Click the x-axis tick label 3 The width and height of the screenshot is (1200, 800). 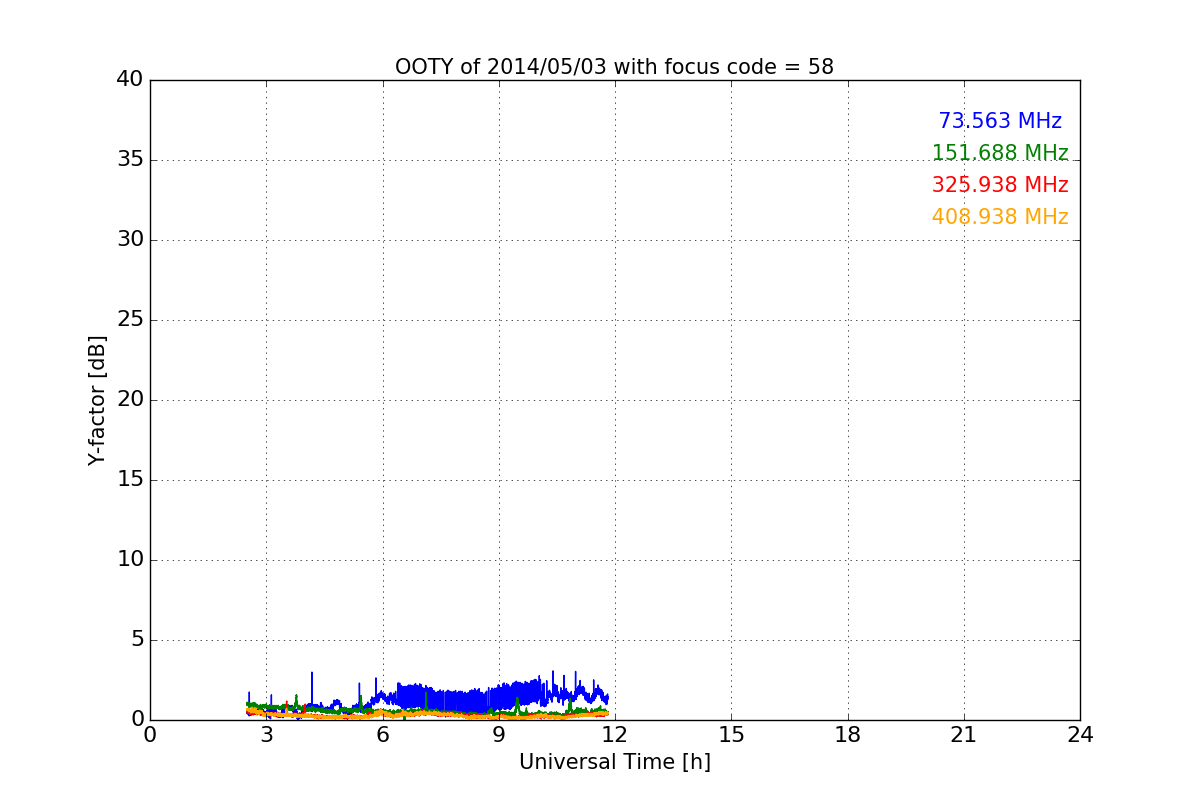[266, 735]
